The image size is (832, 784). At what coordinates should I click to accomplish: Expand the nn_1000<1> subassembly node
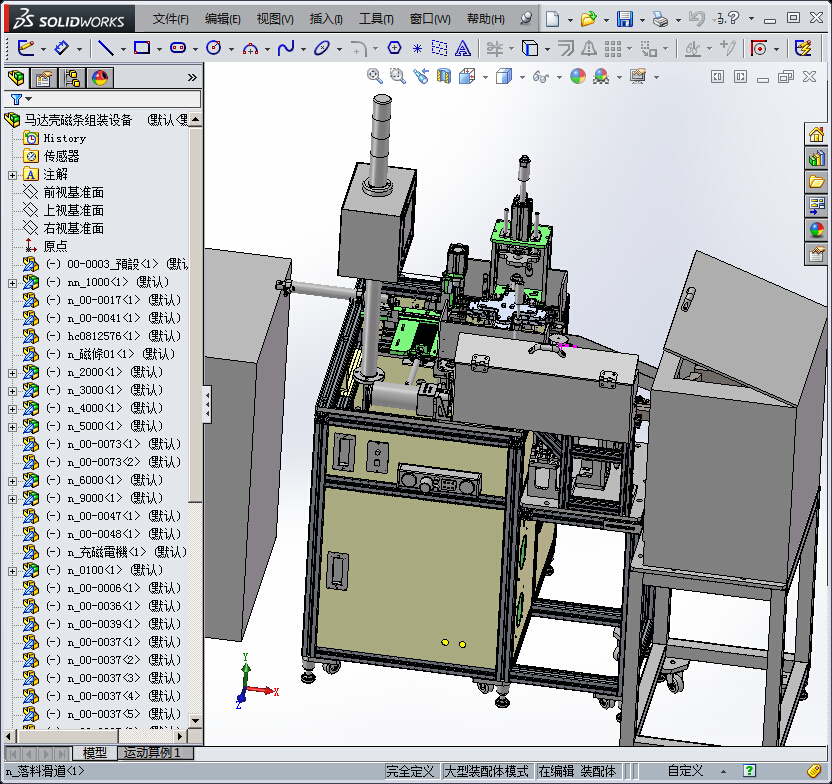click(12, 283)
